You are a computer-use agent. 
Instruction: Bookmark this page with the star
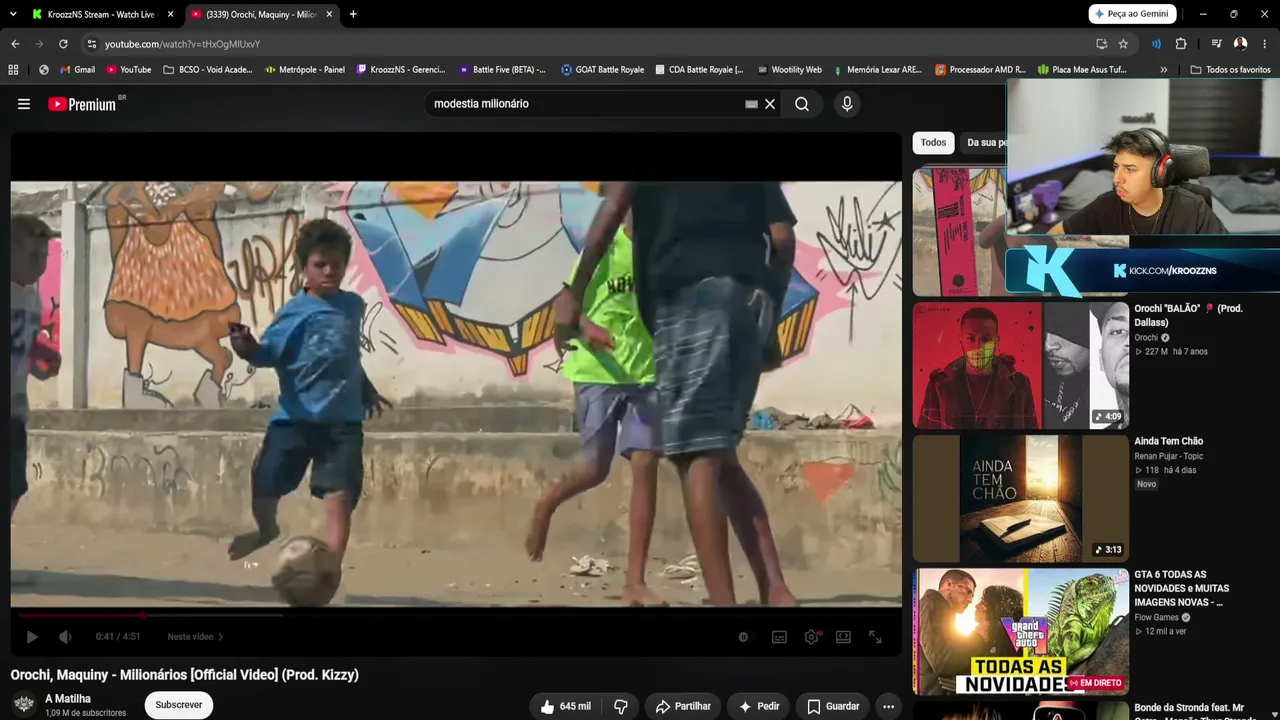pos(1123,44)
